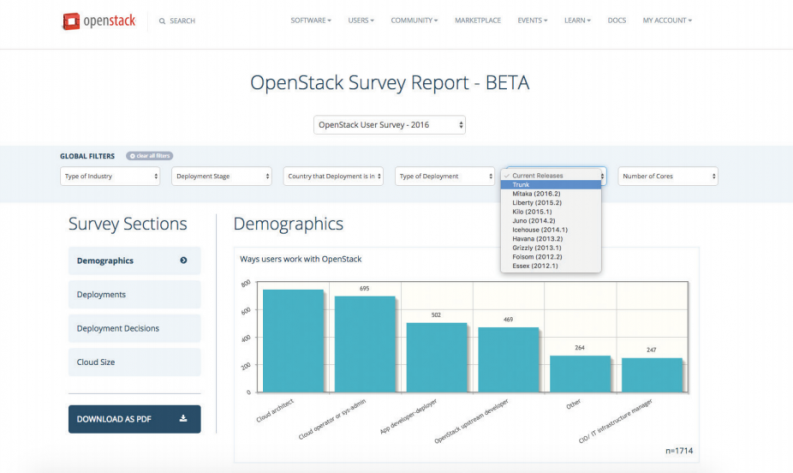Viewport: 793px width, 473px height.
Task: Click the 'Survey Sections' heading
Action: click(x=127, y=224)
